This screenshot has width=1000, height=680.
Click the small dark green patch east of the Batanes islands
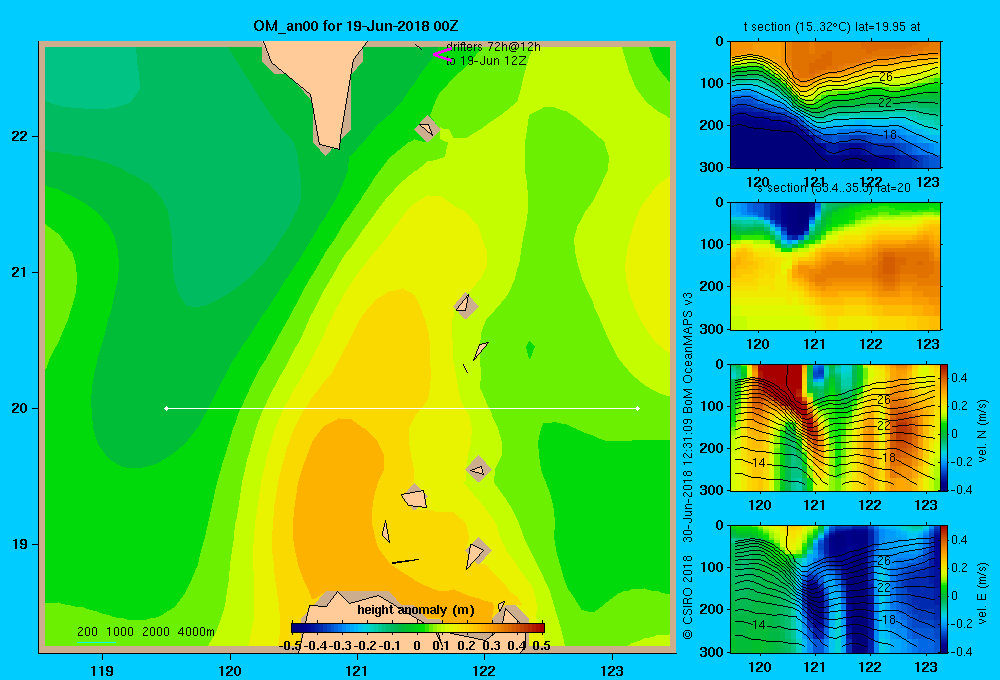529,349
